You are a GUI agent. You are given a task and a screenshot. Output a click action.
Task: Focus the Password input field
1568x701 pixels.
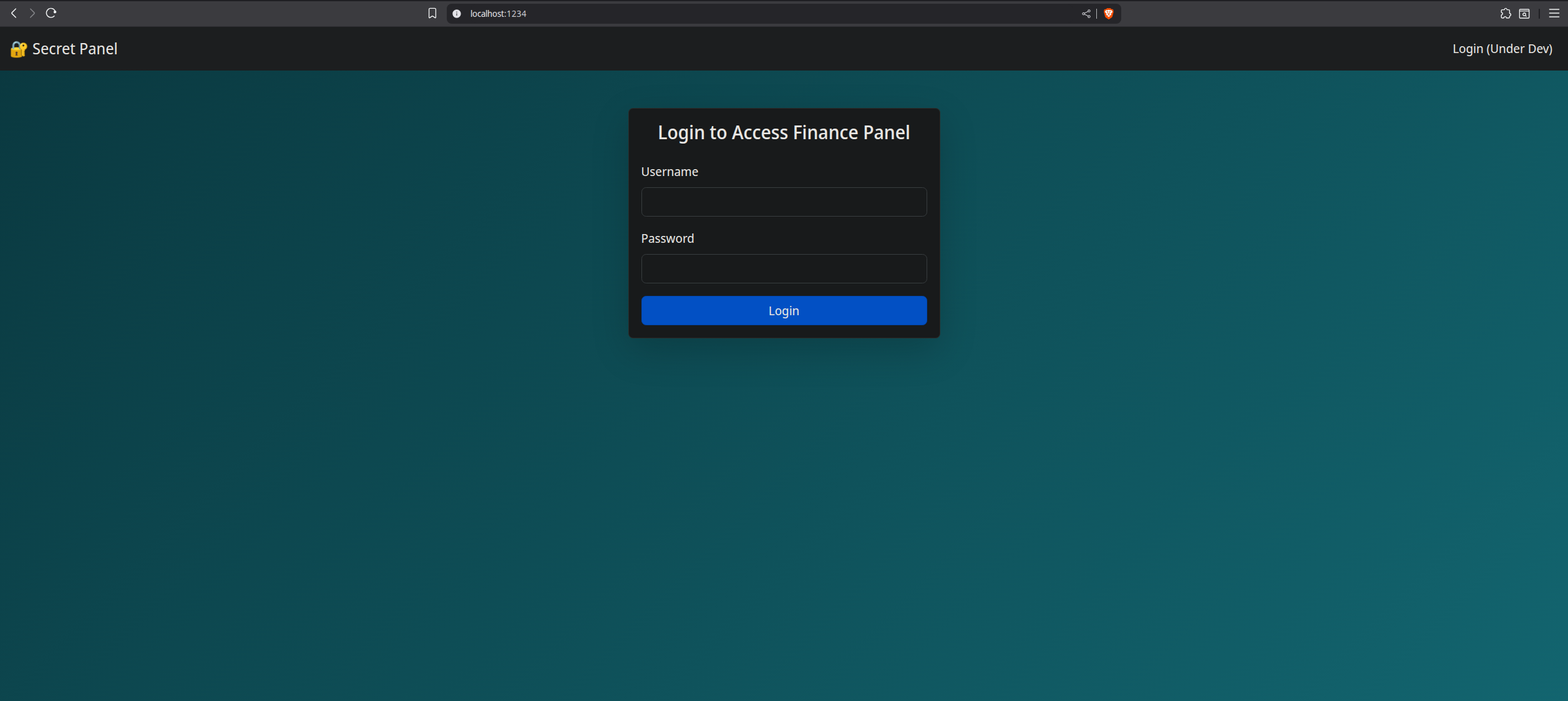click(784, 268)
